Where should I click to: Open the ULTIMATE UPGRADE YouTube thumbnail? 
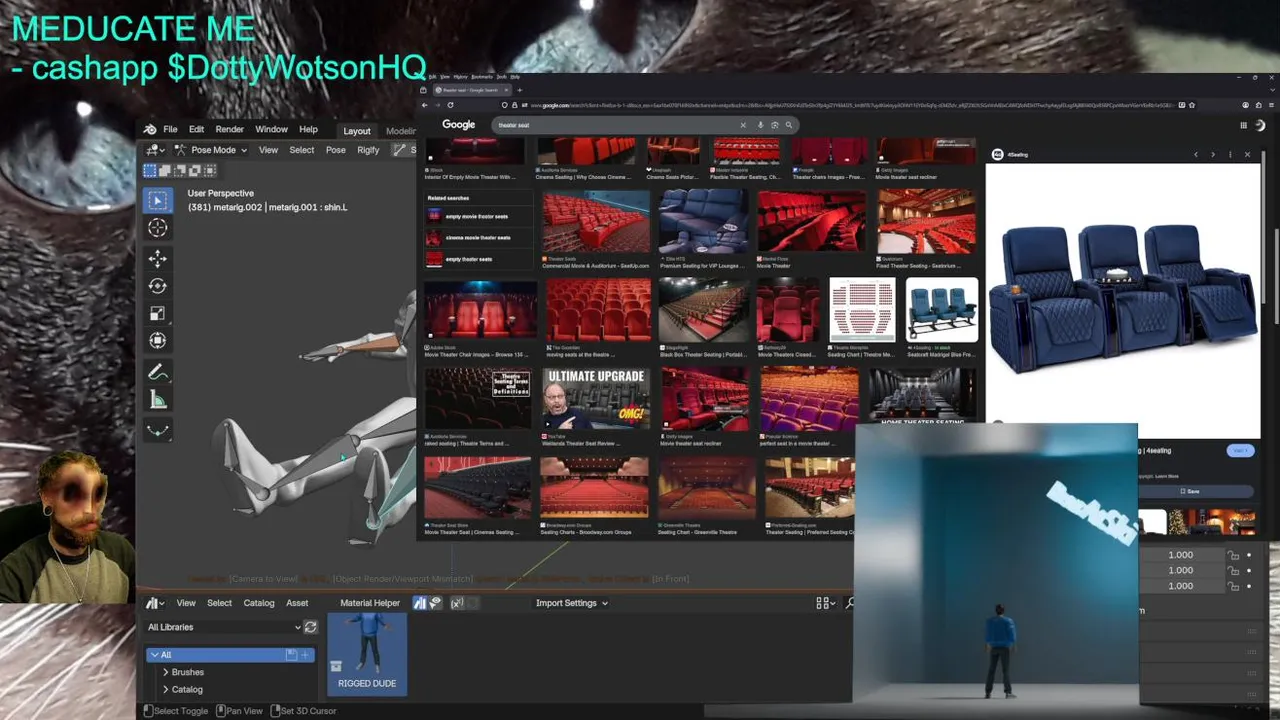(595, 398)
